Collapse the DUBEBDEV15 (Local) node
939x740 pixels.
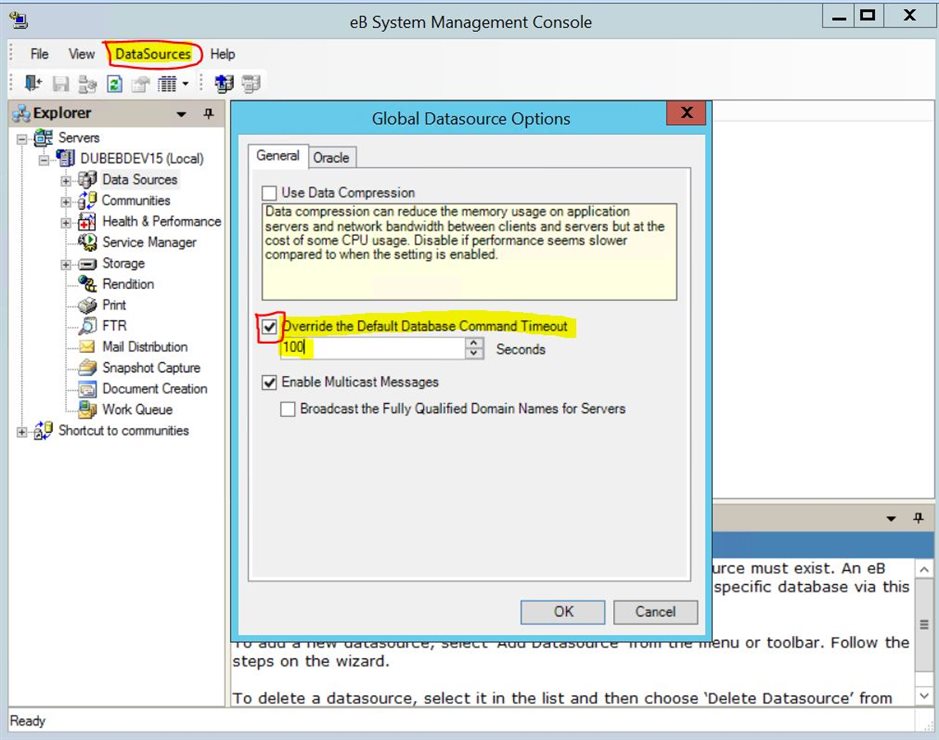click(44, 158)
